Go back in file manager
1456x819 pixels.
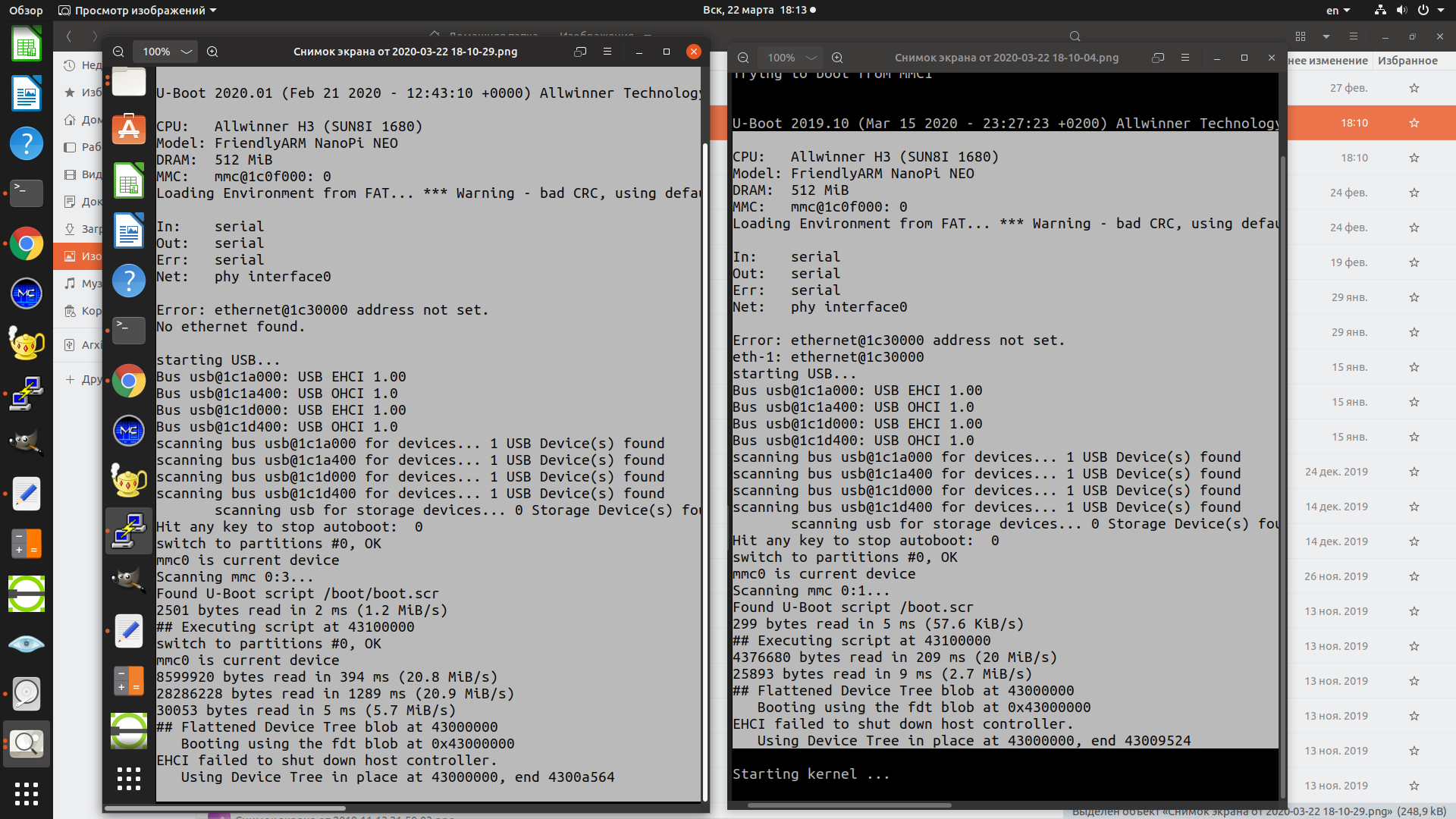(69, 36)
